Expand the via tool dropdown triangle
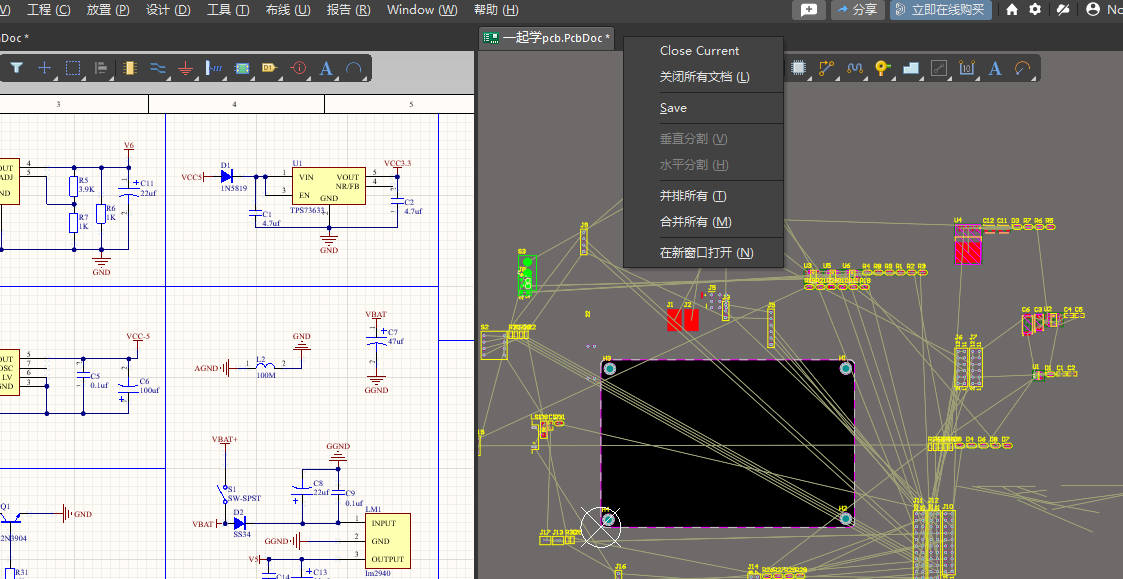Screen dimensions: 1123x579 [x=892, y=77]
